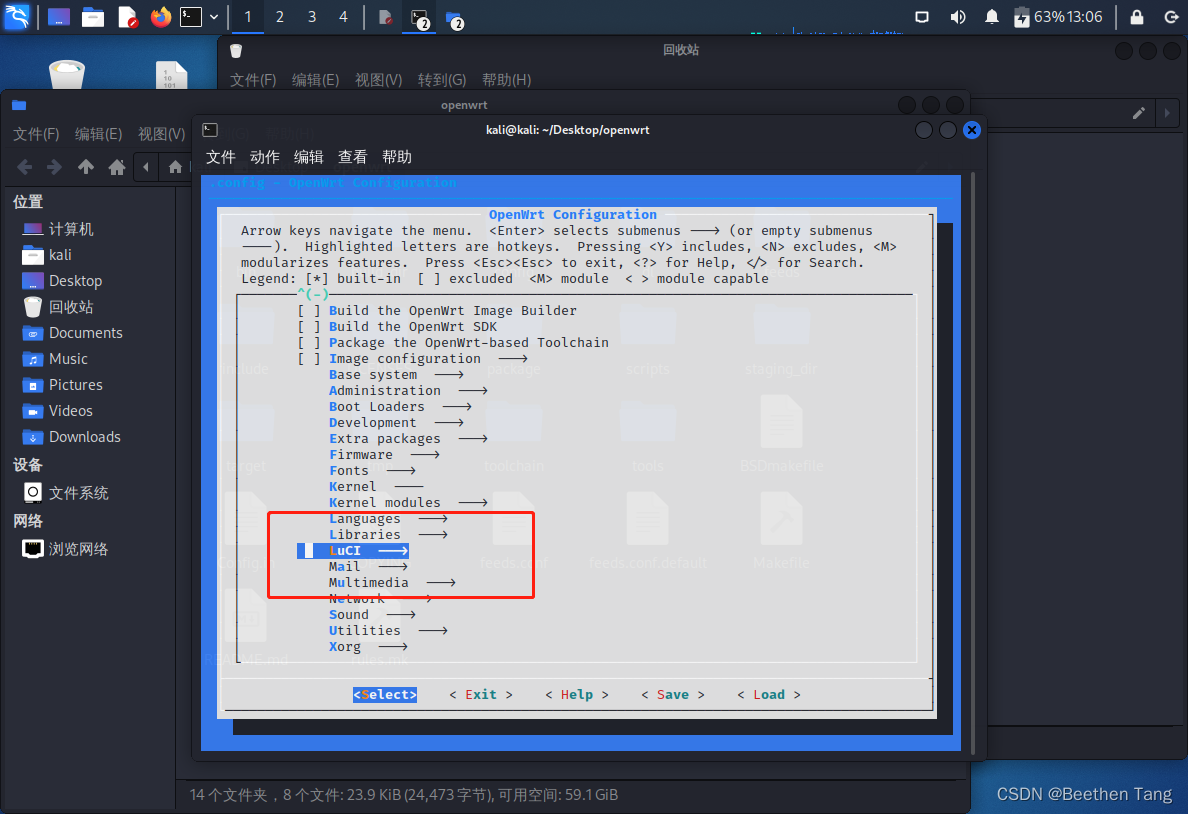
Task: Switch to workspace 4
Action: pyautogui.click(x=343, y=17)
